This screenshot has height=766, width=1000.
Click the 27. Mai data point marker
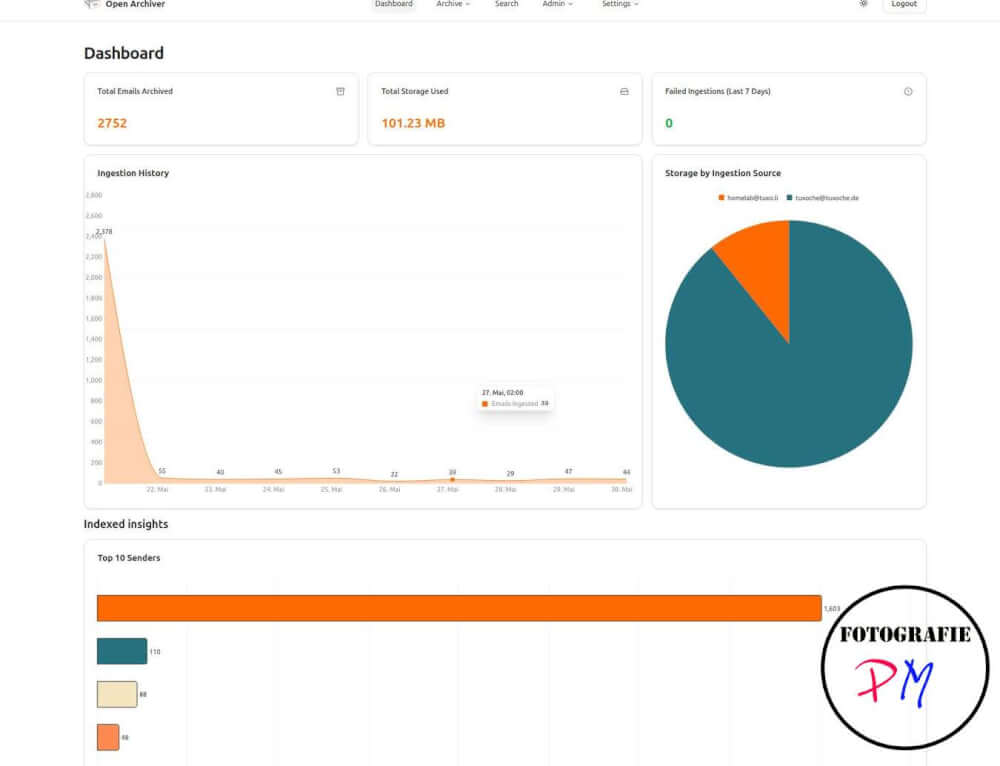tap(452, 479)
